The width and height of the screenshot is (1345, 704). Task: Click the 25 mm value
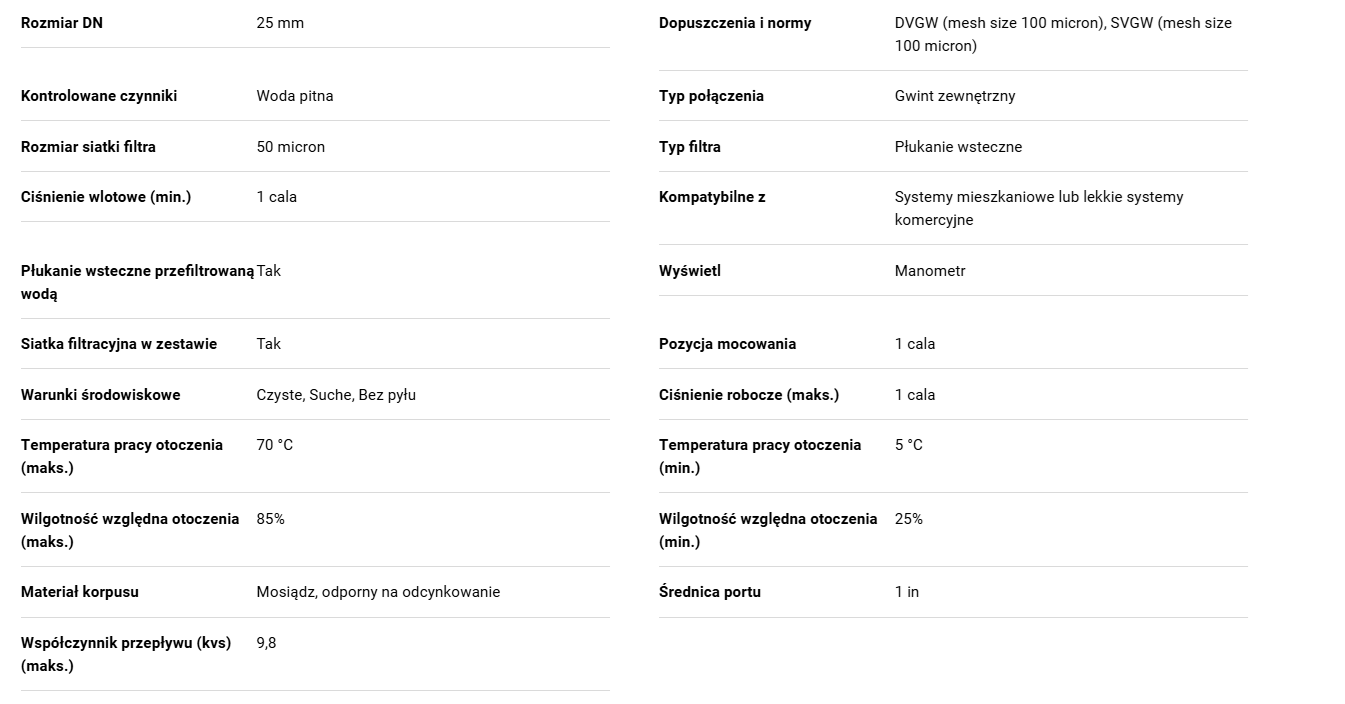(280, 23)
